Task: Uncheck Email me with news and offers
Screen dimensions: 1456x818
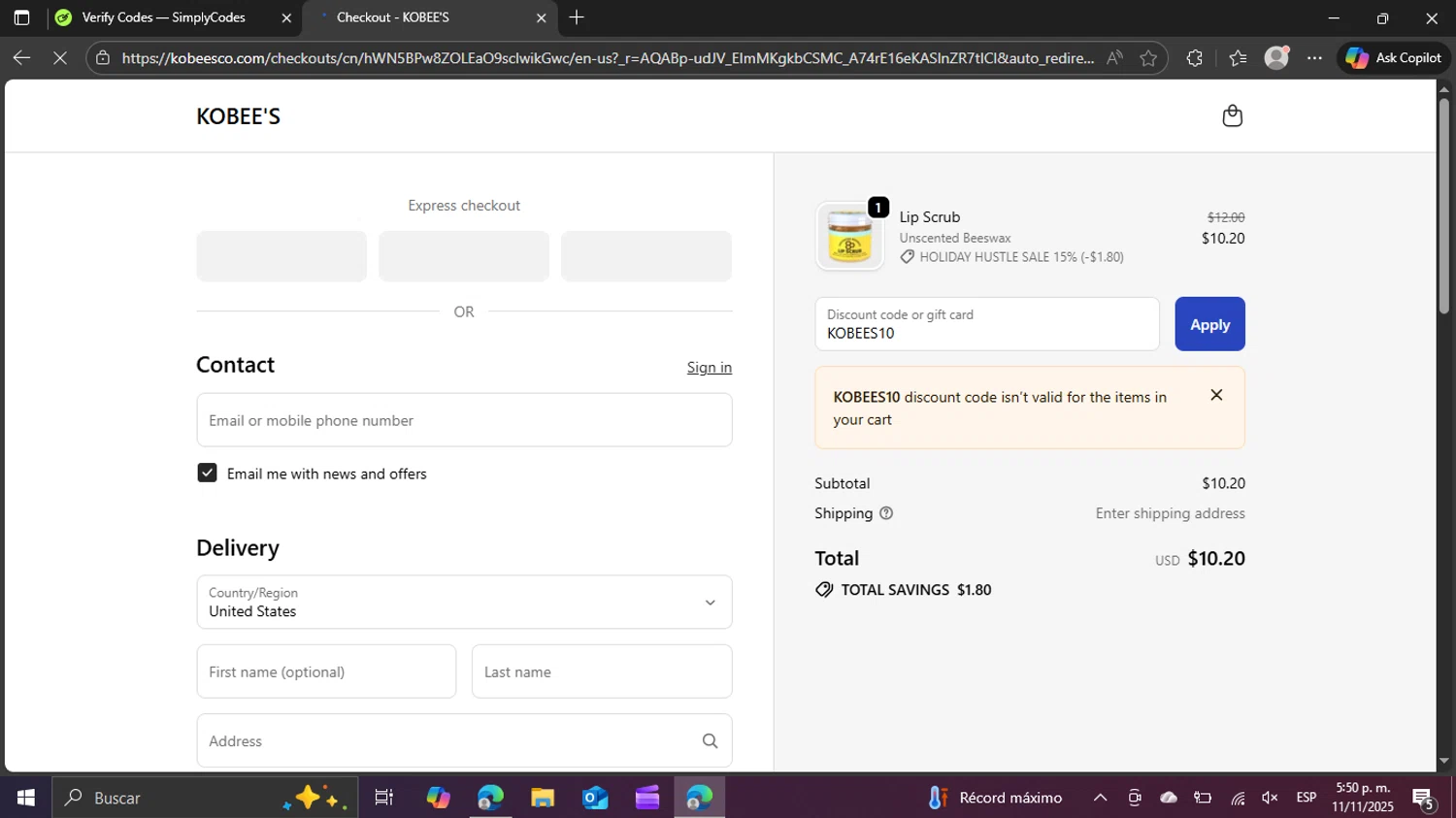Action: pos(207,473)
